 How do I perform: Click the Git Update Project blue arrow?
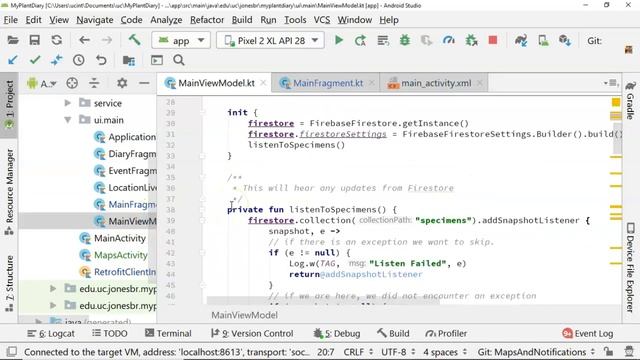click(13, 60)
